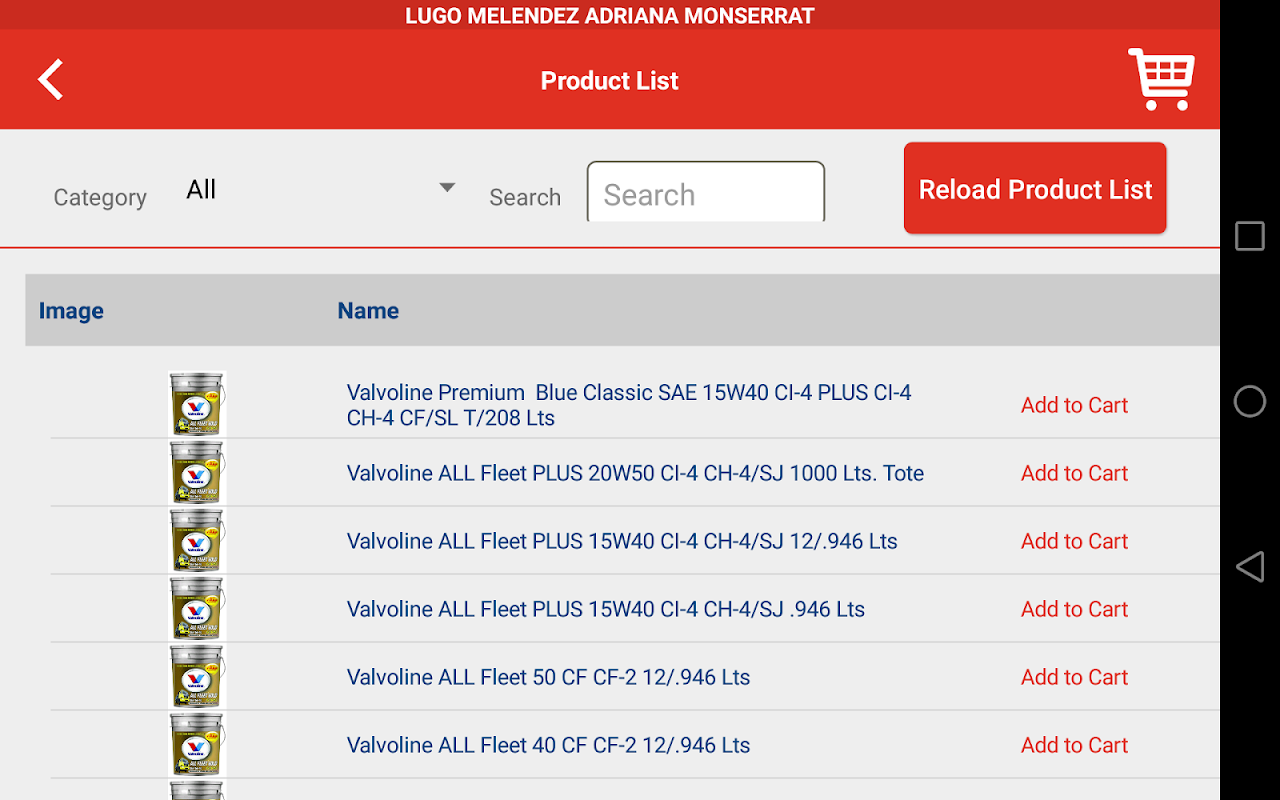
Task: Tap the Android home circle button
Action: click(x=1250, y=401)
